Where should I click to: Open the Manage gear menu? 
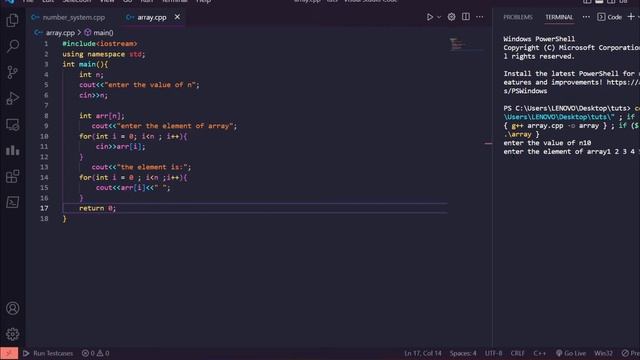(x=13, y=334)
